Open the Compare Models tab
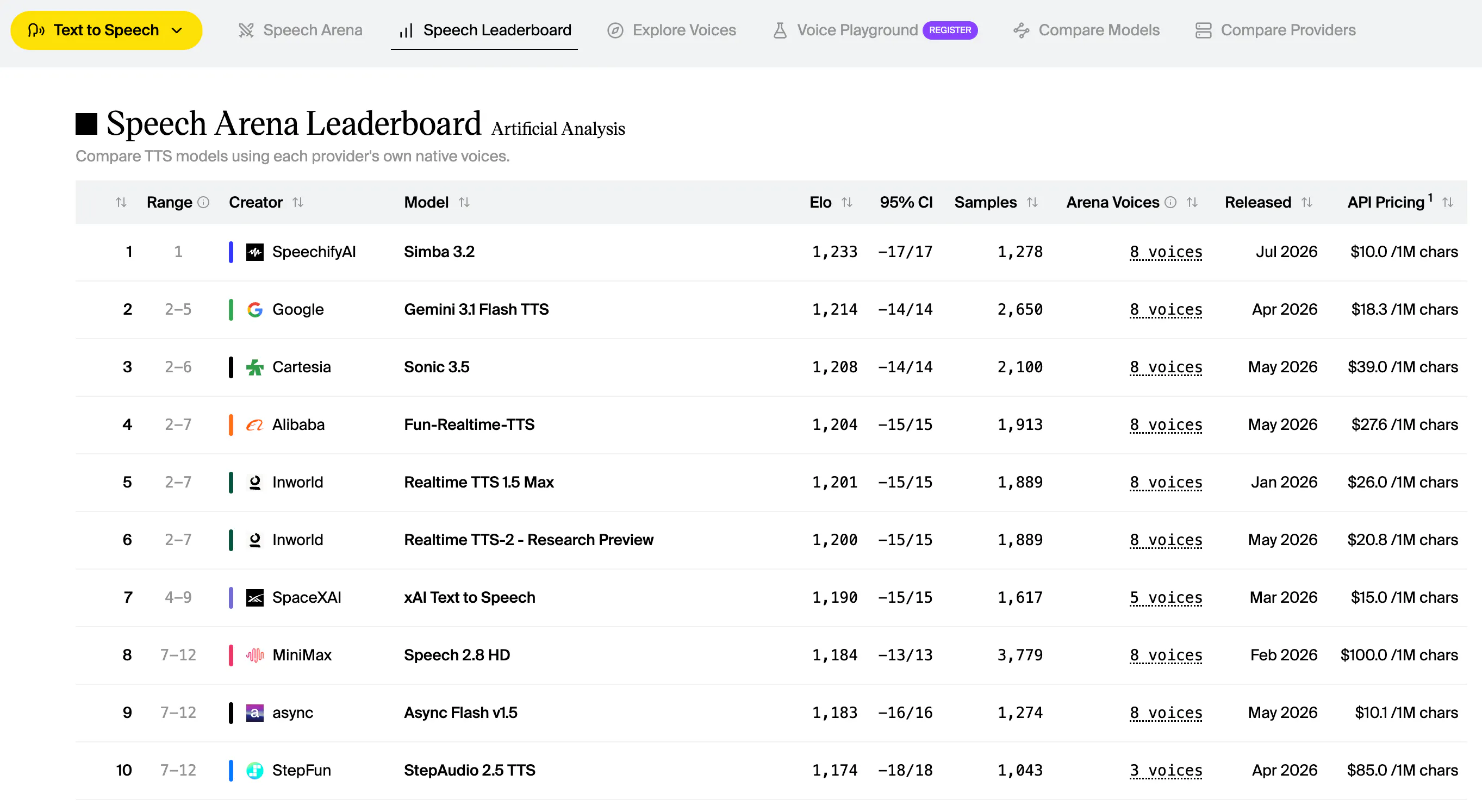Image resolution: width=1482 pixels, height=812 pixels. point(1086,30)
